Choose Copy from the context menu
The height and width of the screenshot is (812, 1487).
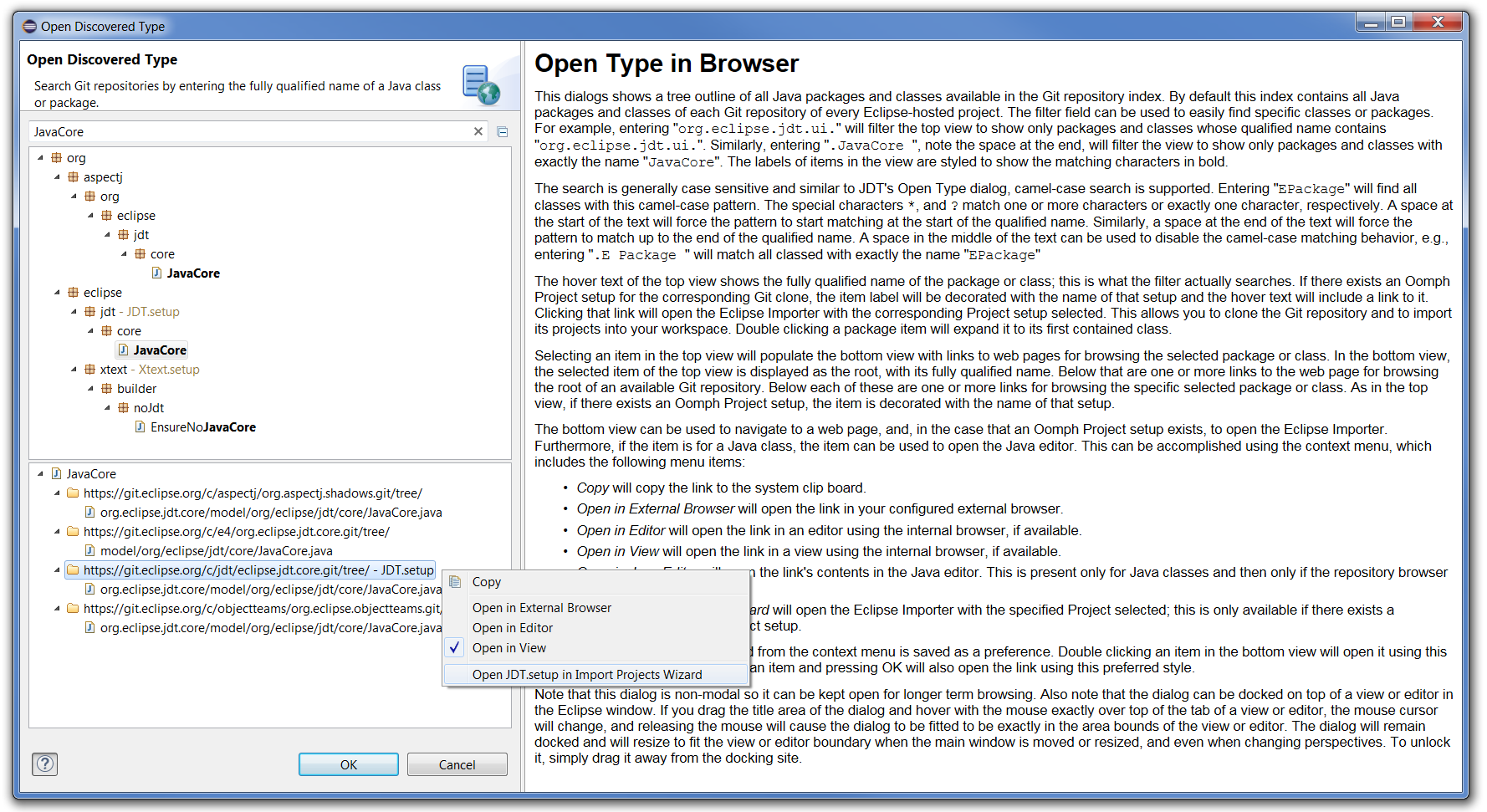pos(595,582)
